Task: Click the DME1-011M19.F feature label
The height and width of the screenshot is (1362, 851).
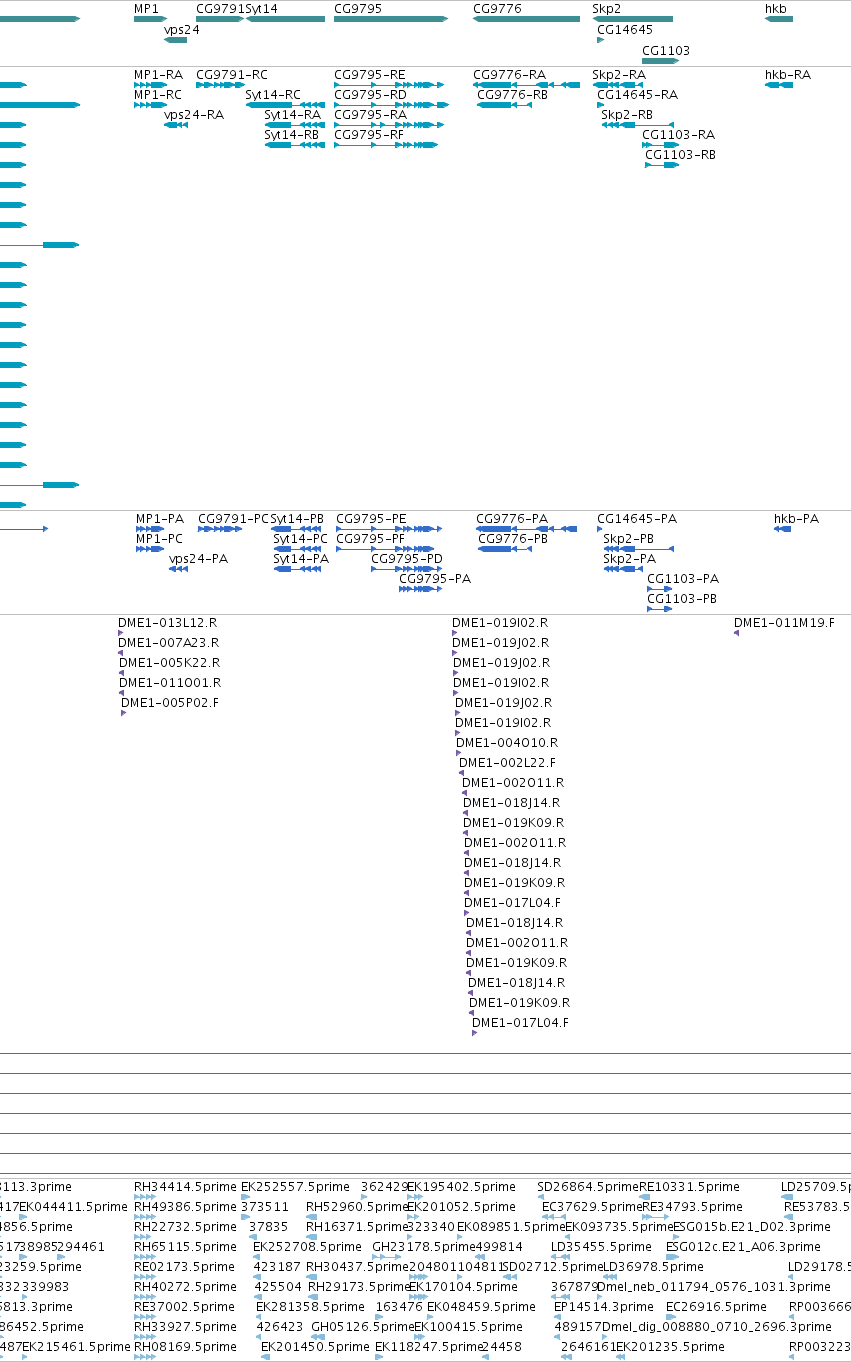Action: coord(784,622)
